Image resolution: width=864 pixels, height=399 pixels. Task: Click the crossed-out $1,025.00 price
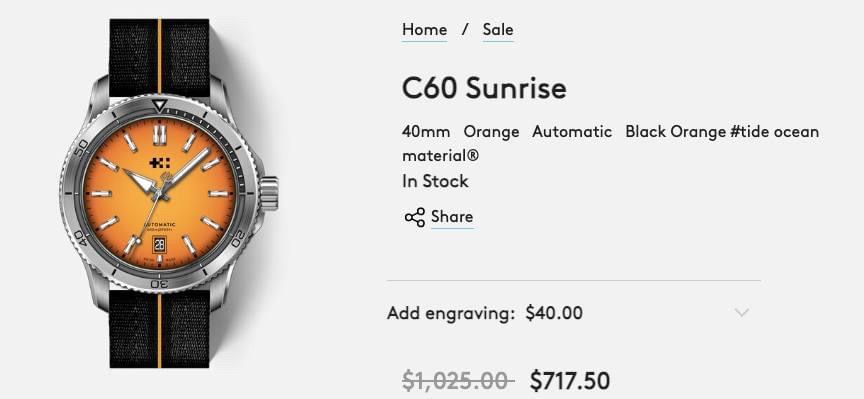point(458,381)
